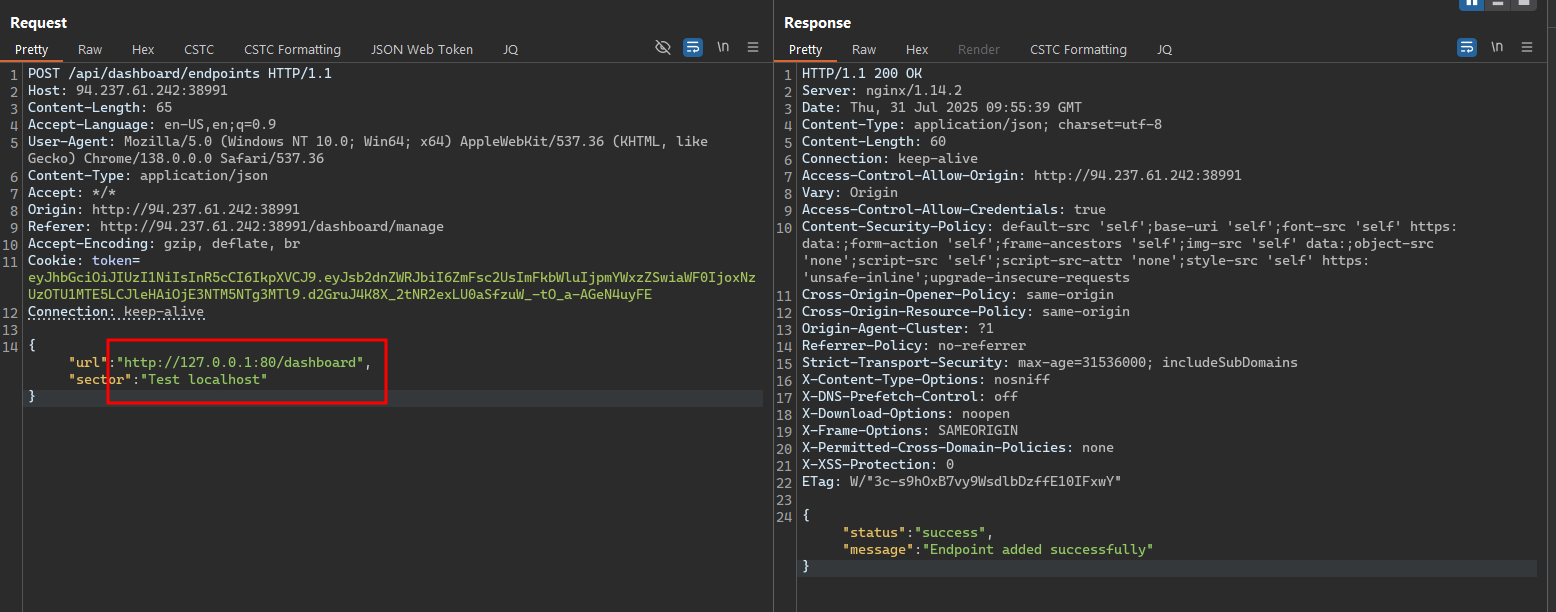
Task: Open the Request pane hamburger menu
Action: [x=753, y=47]
